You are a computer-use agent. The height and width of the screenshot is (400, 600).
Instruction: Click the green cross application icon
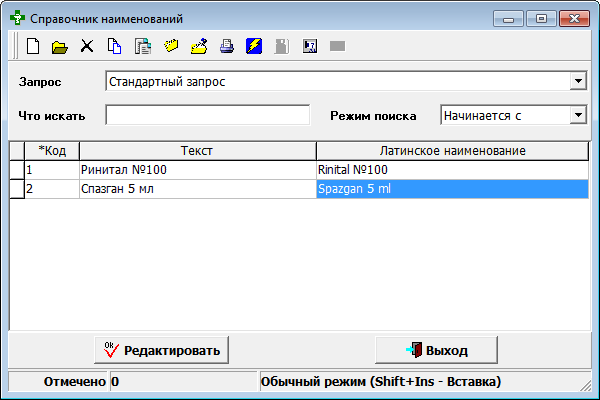[x=17, y=18]
